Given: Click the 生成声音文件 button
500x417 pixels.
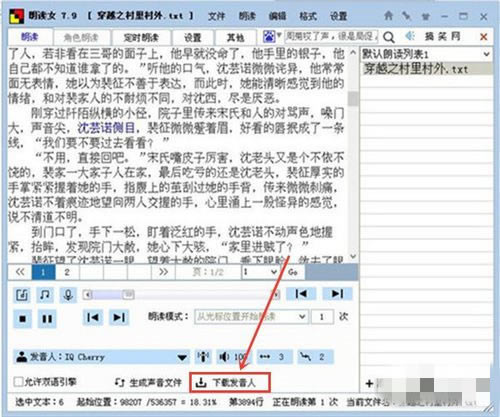Looking at the screenshot, I should coord(148,383).
